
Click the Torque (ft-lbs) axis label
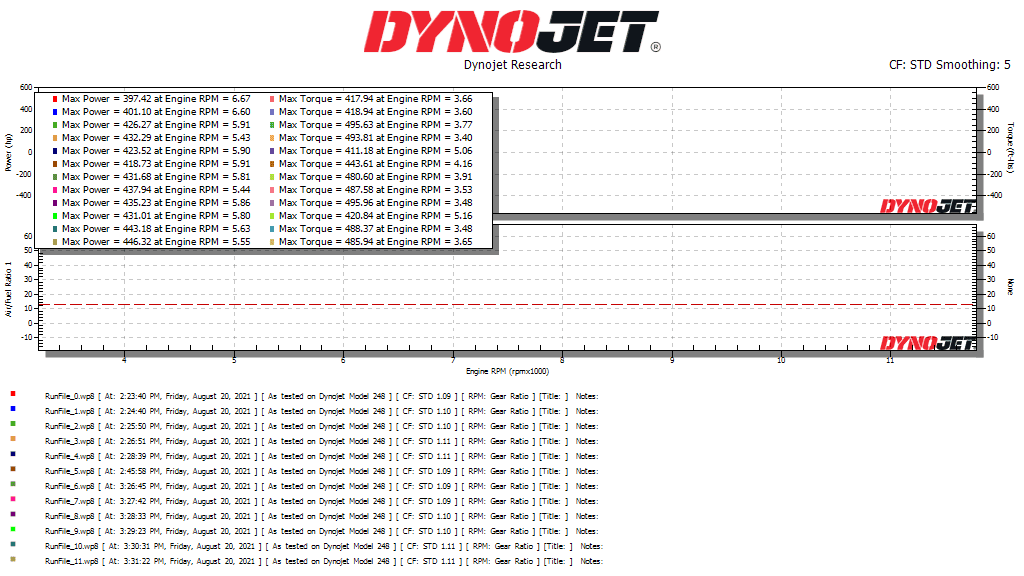(x=1011, y=148)
